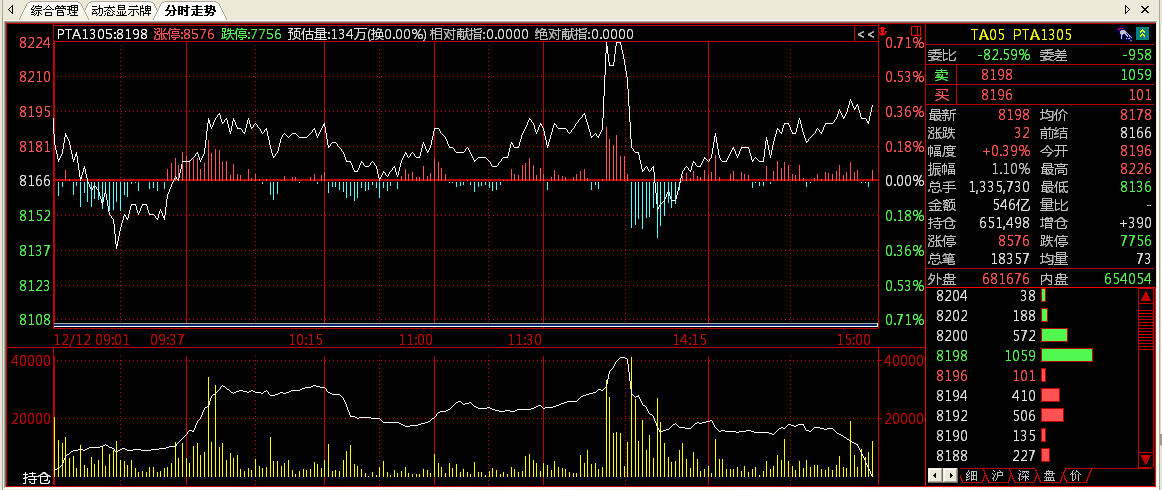Click the 12/12 09:01 date label
Image resolution: width=1162 pixels, height=490 pixels.
(93, 340)
